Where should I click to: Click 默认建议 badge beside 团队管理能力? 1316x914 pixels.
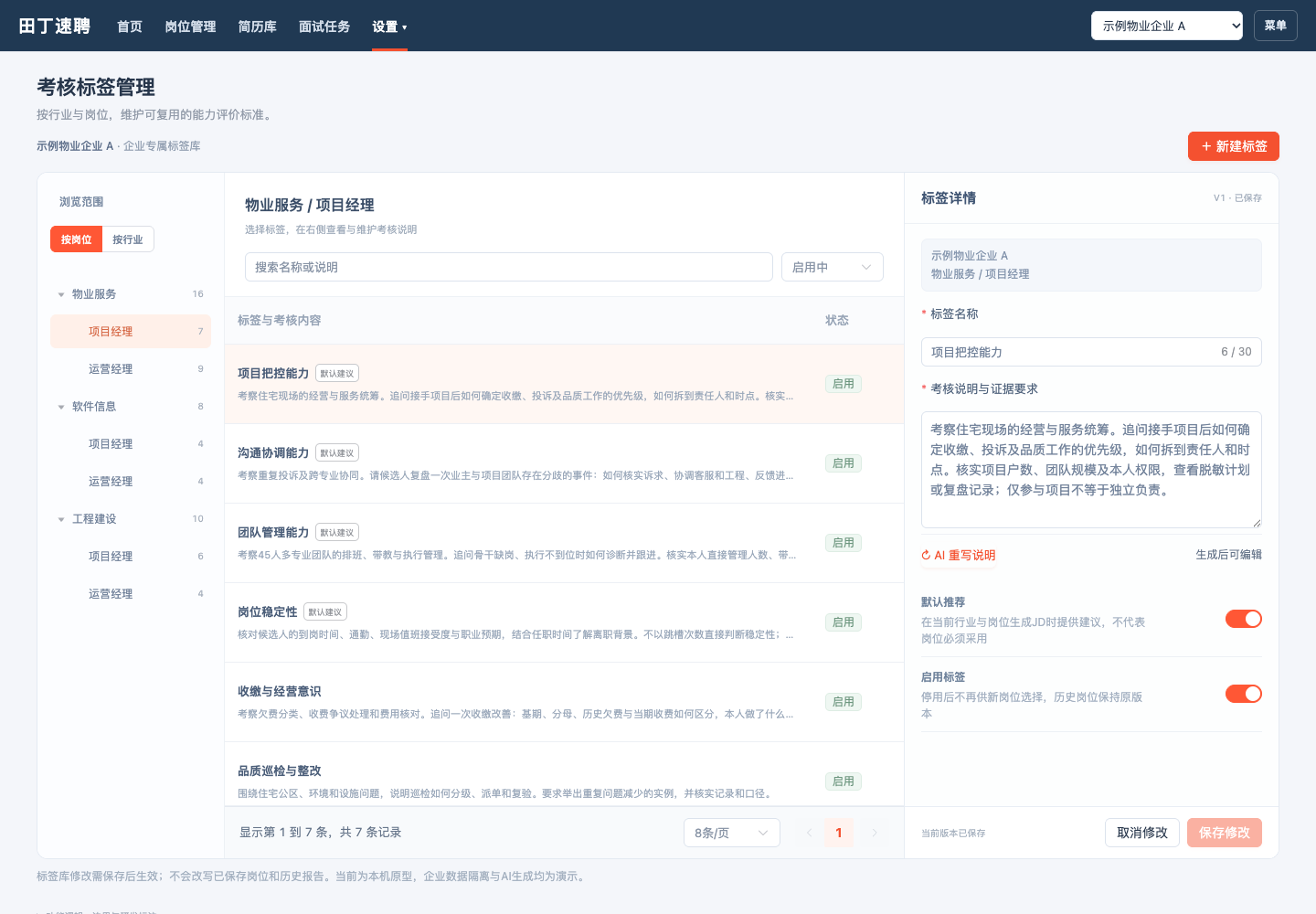coord(337,532)
